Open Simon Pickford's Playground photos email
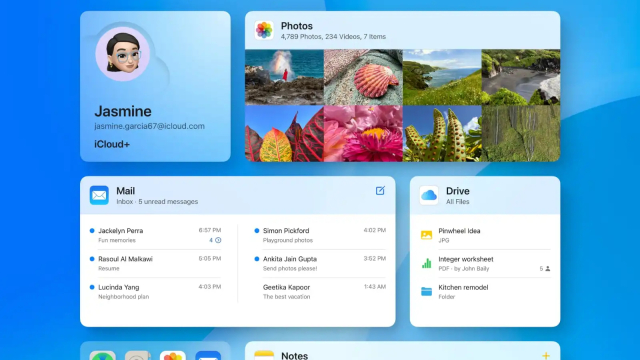Viewport: 640px width, 360px height. point(320,235)
